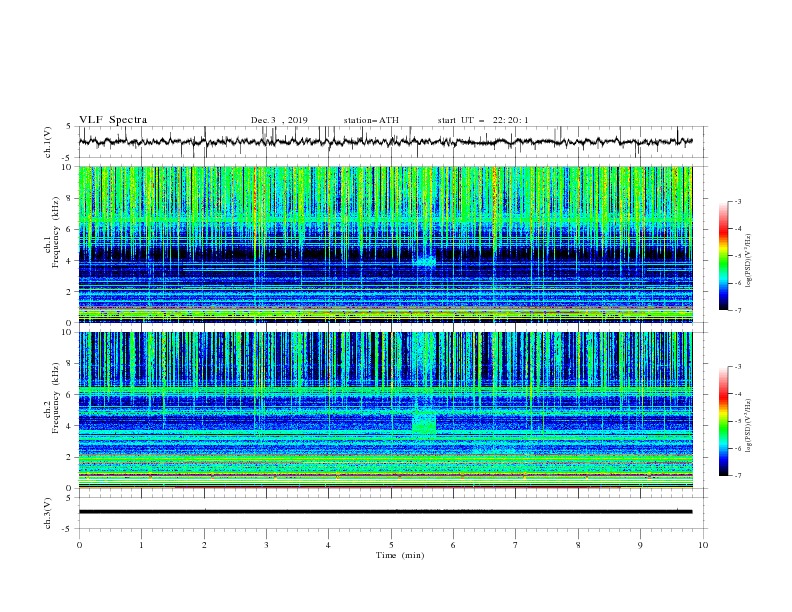Image resolution: width=792 pixels, height=612 pixels.
Task: Click tick label "4" on the Time axis
Action: [x=328, y=545]
